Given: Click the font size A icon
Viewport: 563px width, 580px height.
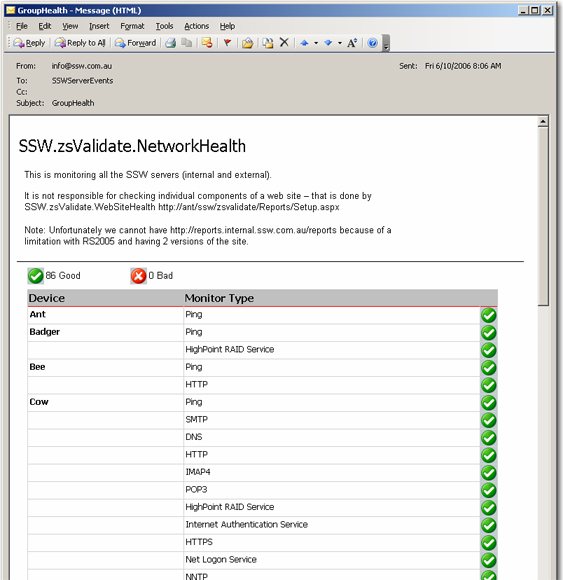Looking at the screenshot, I should click(352, 43).
